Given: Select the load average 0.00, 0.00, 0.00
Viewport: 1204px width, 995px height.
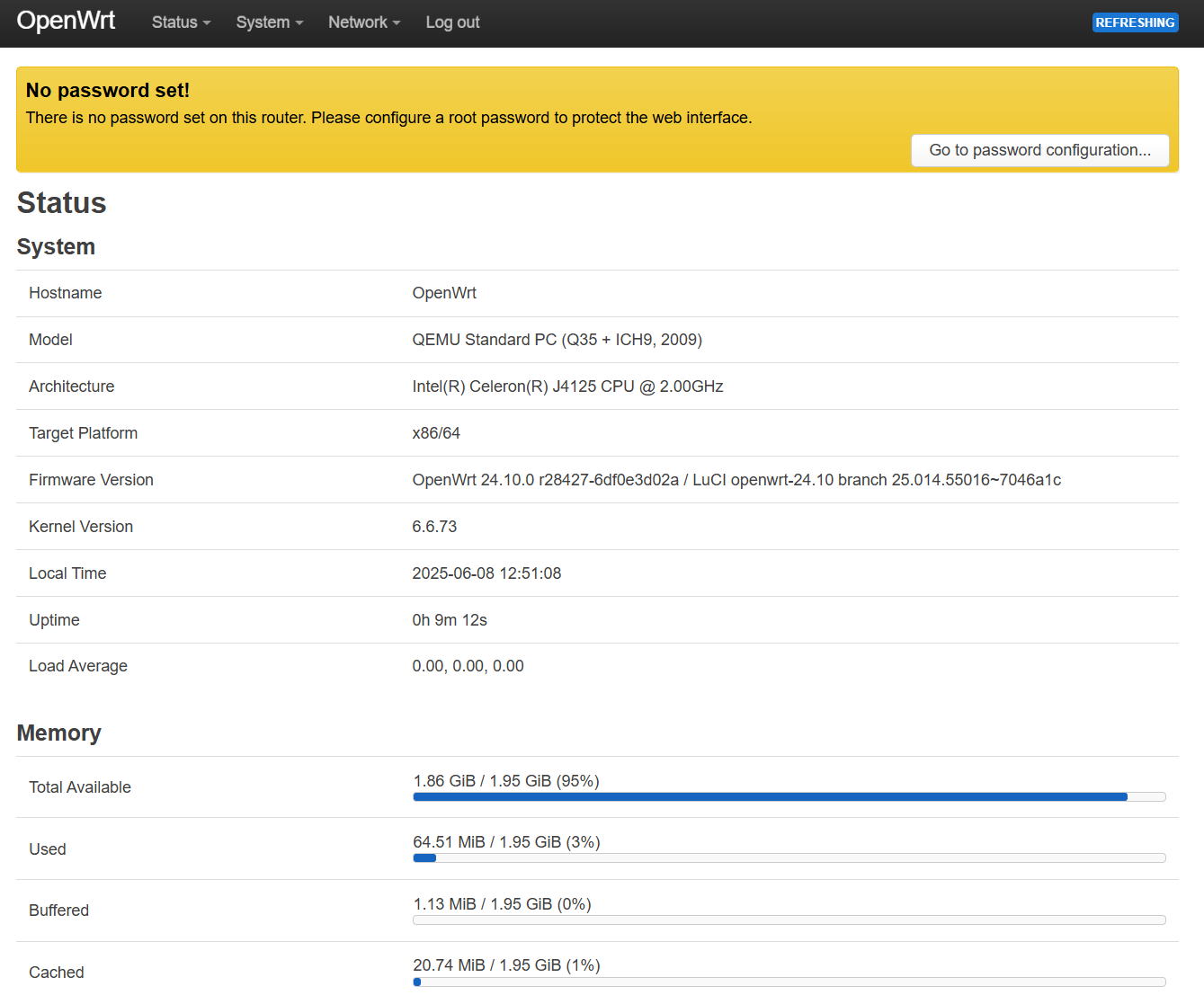Looking at the screenshot, I should 468,666.
